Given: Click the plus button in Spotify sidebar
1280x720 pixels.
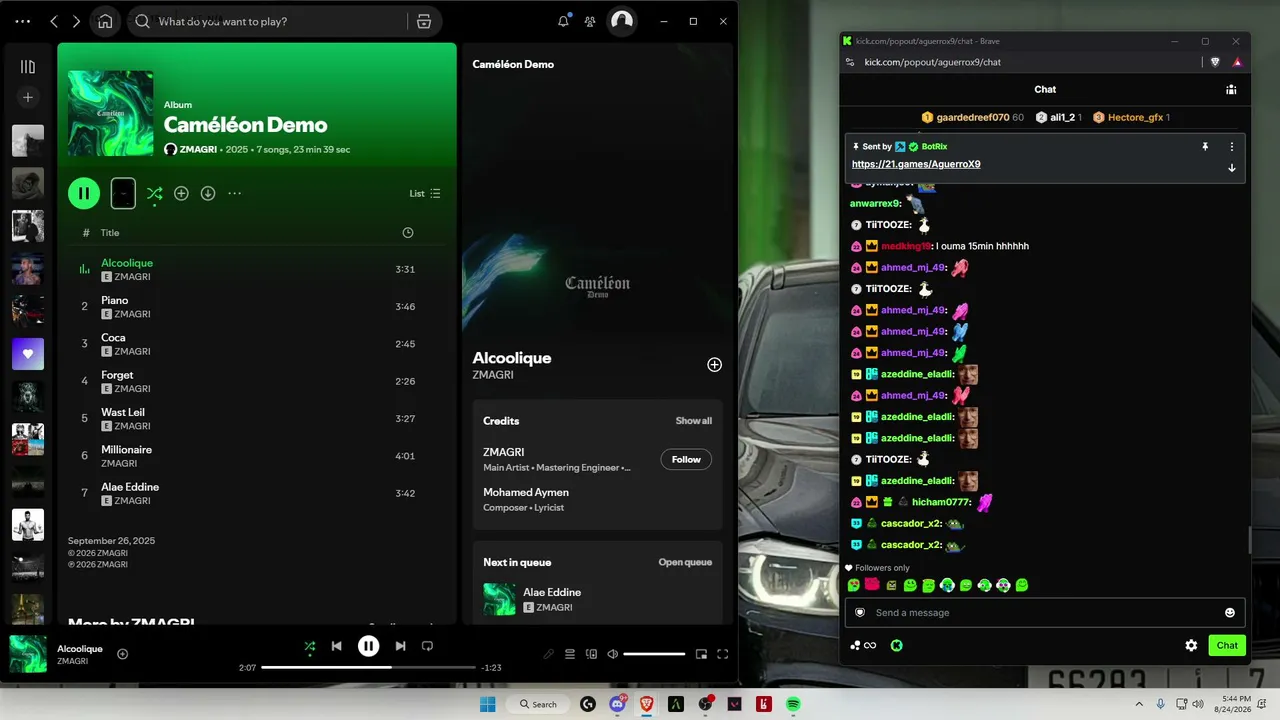Looking at the screenshot, I should coord(28,97).
